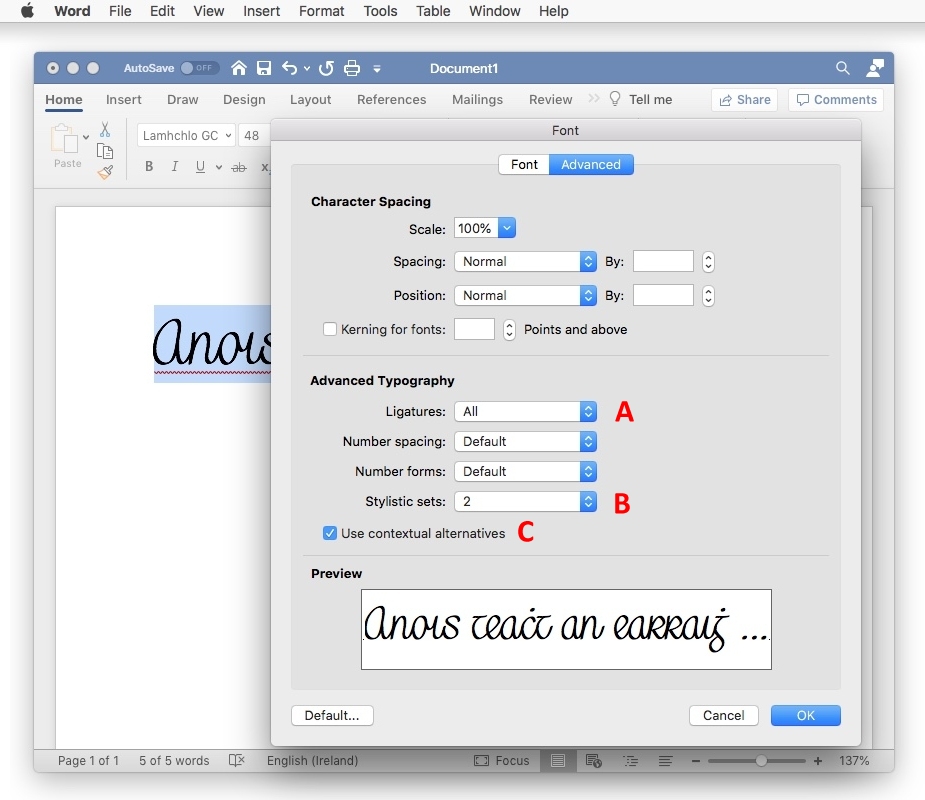Click the Save icon in title bar

click(x=264, y=68)
